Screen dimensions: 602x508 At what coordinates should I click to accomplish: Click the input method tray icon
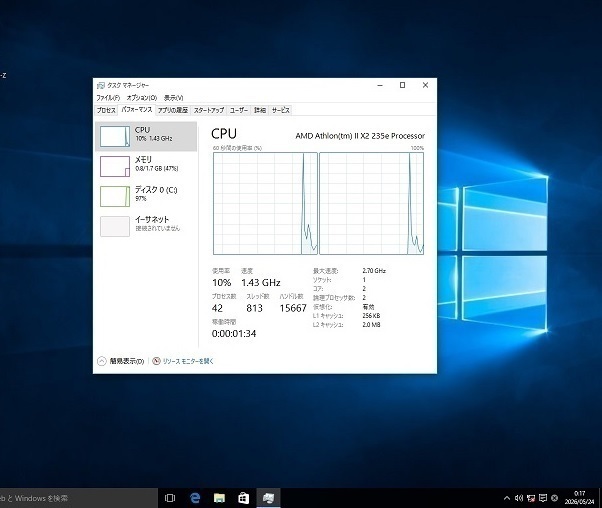pos(554,498)
